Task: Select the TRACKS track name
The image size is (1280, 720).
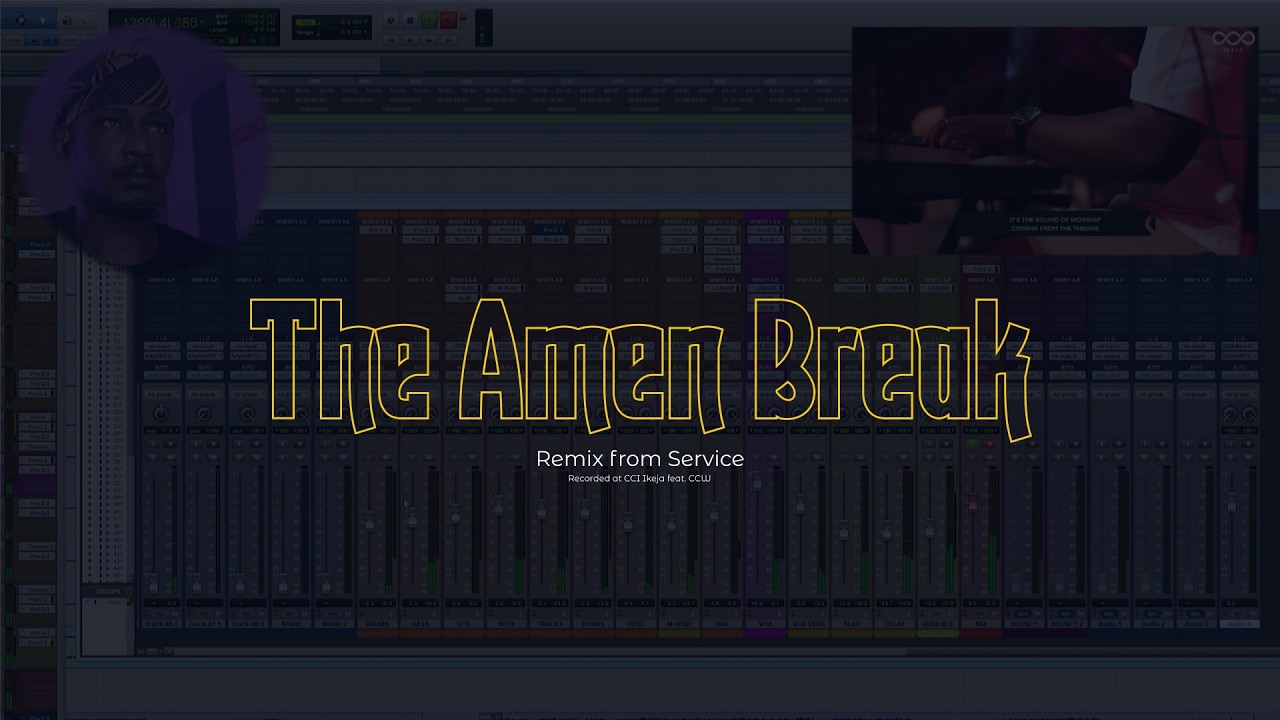Action: tap(549, 624)
